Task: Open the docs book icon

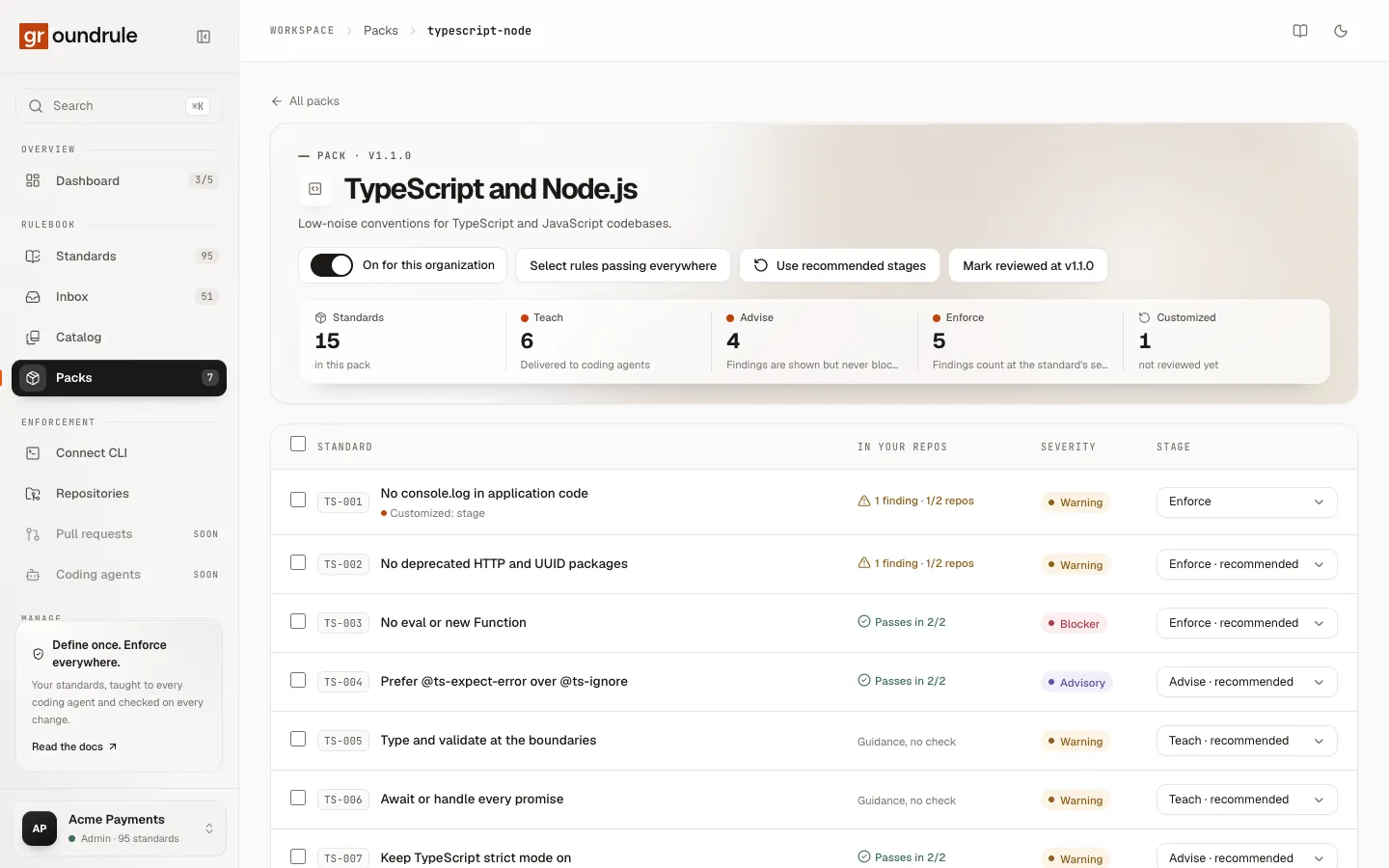Action: (1300, 31)
